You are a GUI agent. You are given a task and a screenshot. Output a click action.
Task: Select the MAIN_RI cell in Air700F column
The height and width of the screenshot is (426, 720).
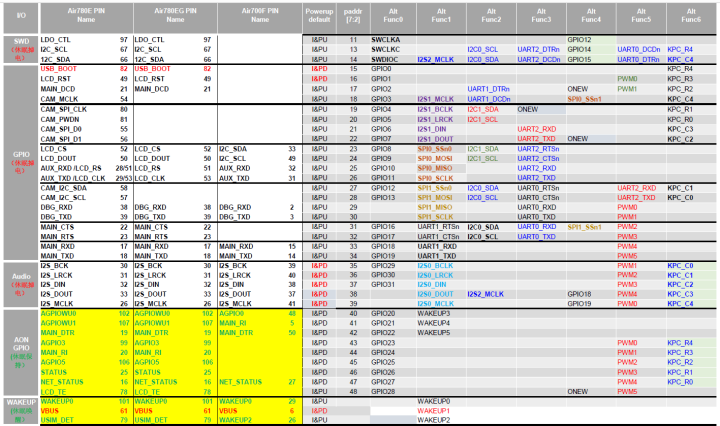[233, 323]
